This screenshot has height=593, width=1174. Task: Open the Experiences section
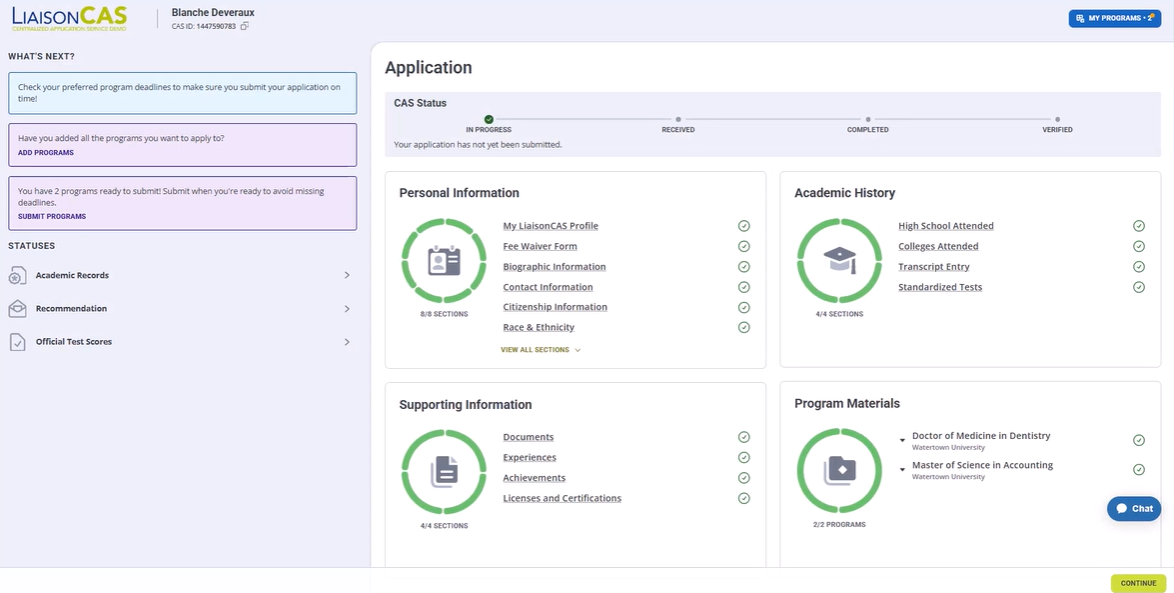pos(529,457)
